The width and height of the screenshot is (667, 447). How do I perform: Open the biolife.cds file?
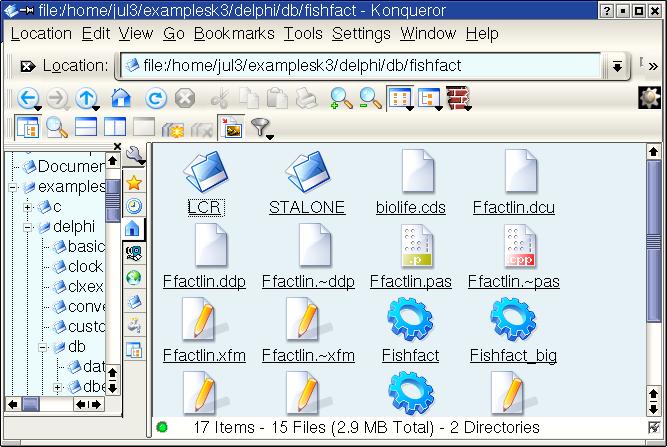click(x=410, y=183)
